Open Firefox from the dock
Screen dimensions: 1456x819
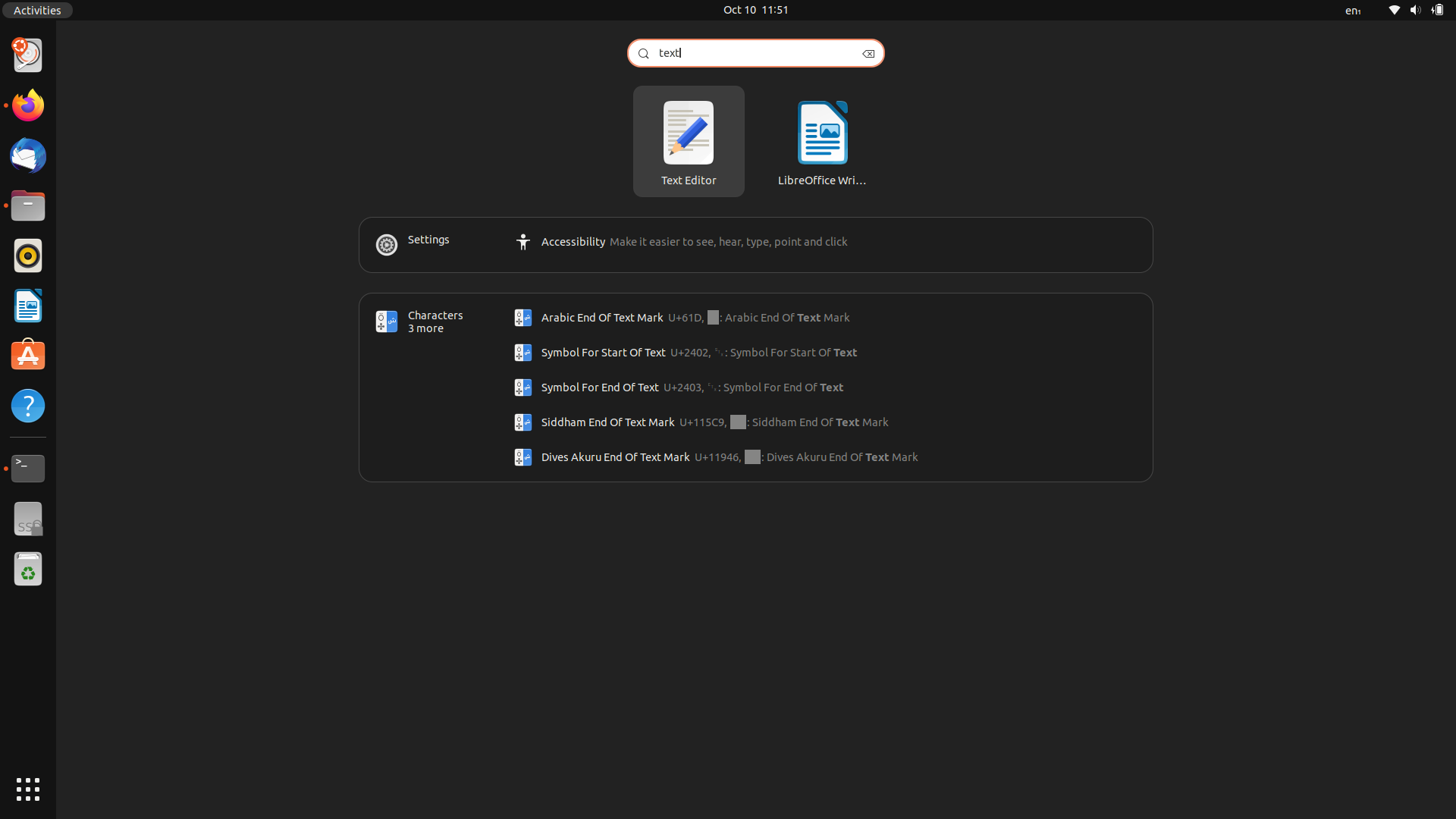[28, 105]
